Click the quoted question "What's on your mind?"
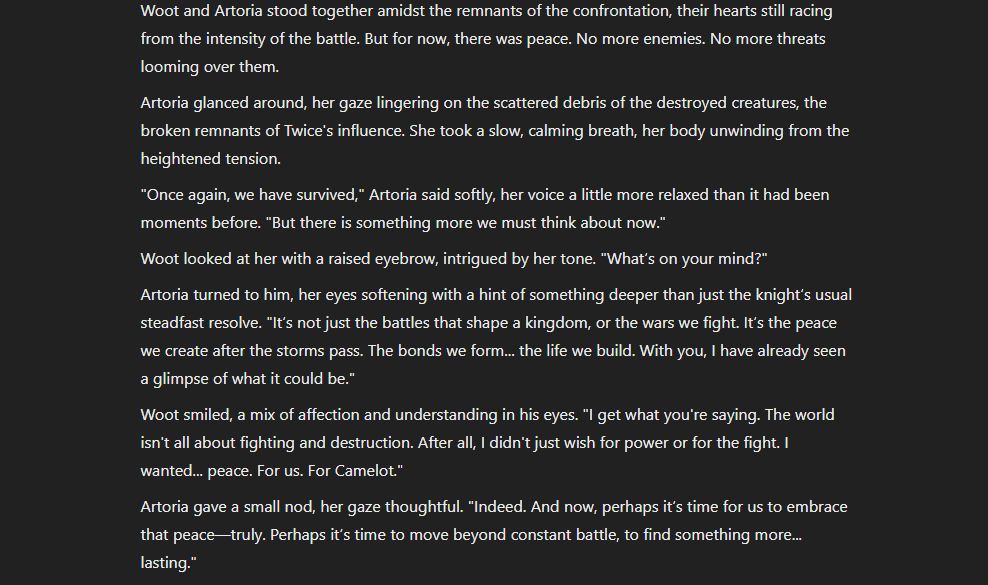The image size is (988, 585). 683,259
